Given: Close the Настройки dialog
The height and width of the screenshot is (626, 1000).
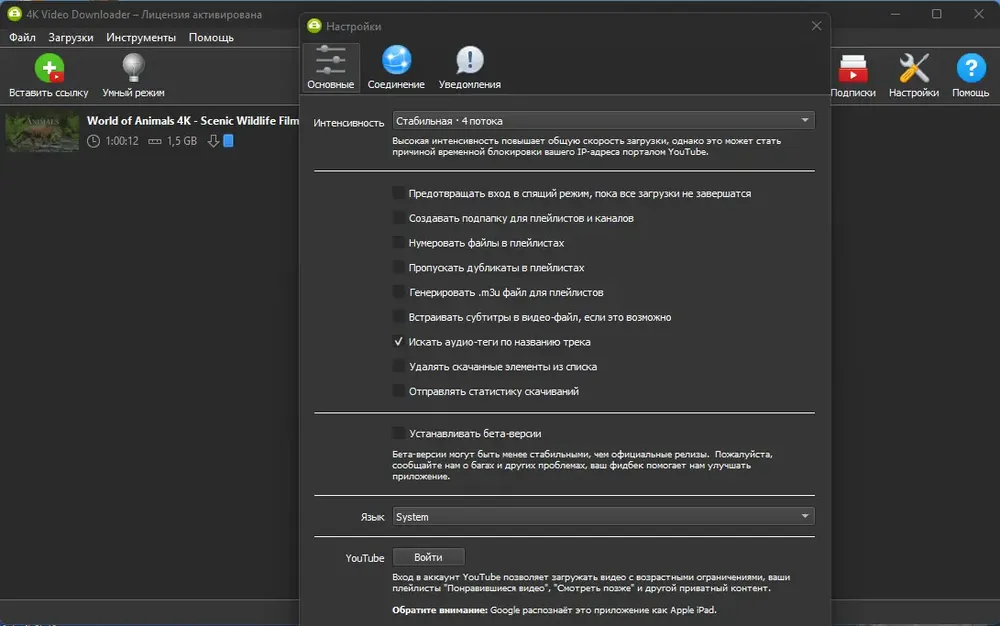Looking at the screenshot, I should coord(816,26).
